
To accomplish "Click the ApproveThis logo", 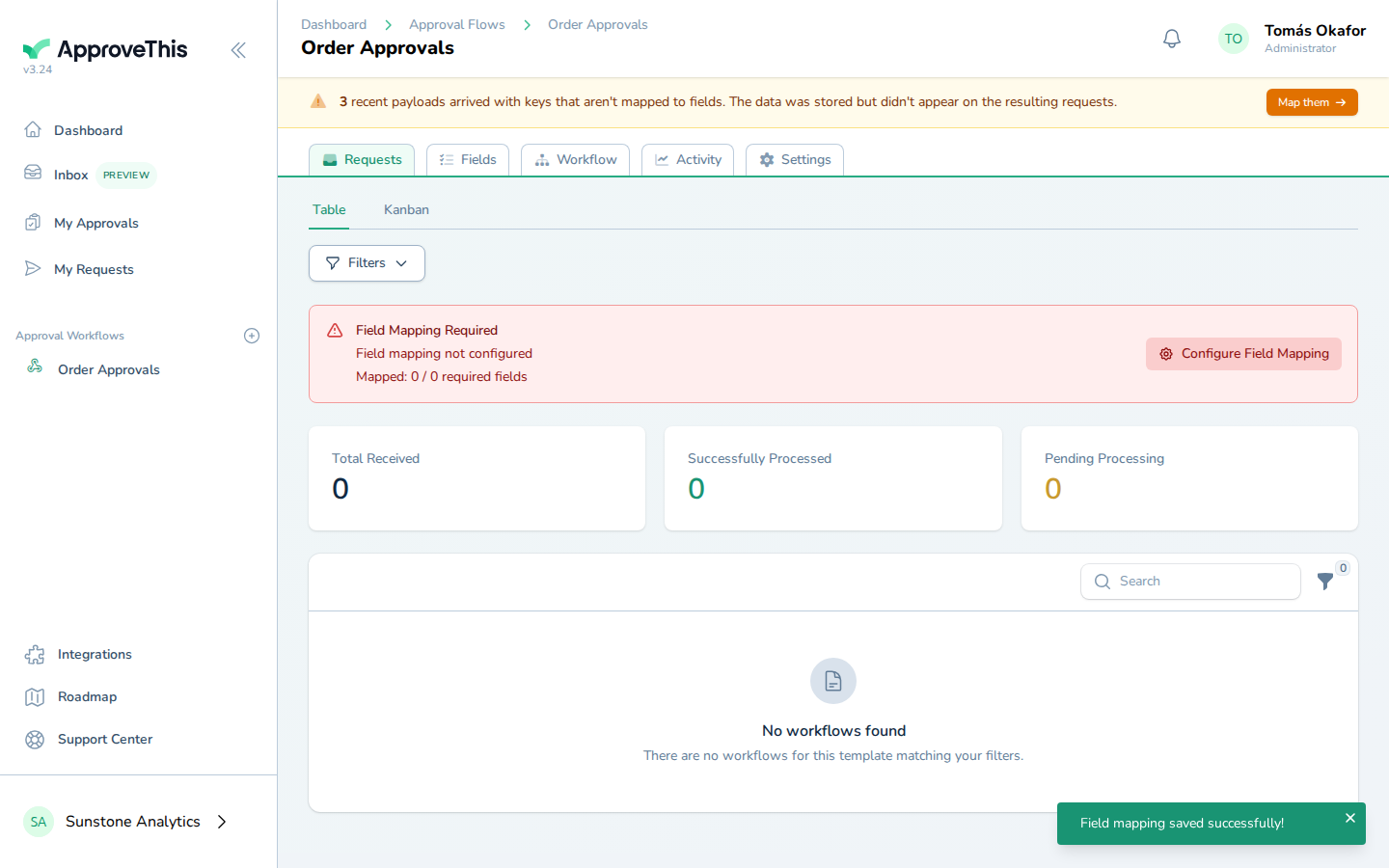I will click(x=105, y=49).
